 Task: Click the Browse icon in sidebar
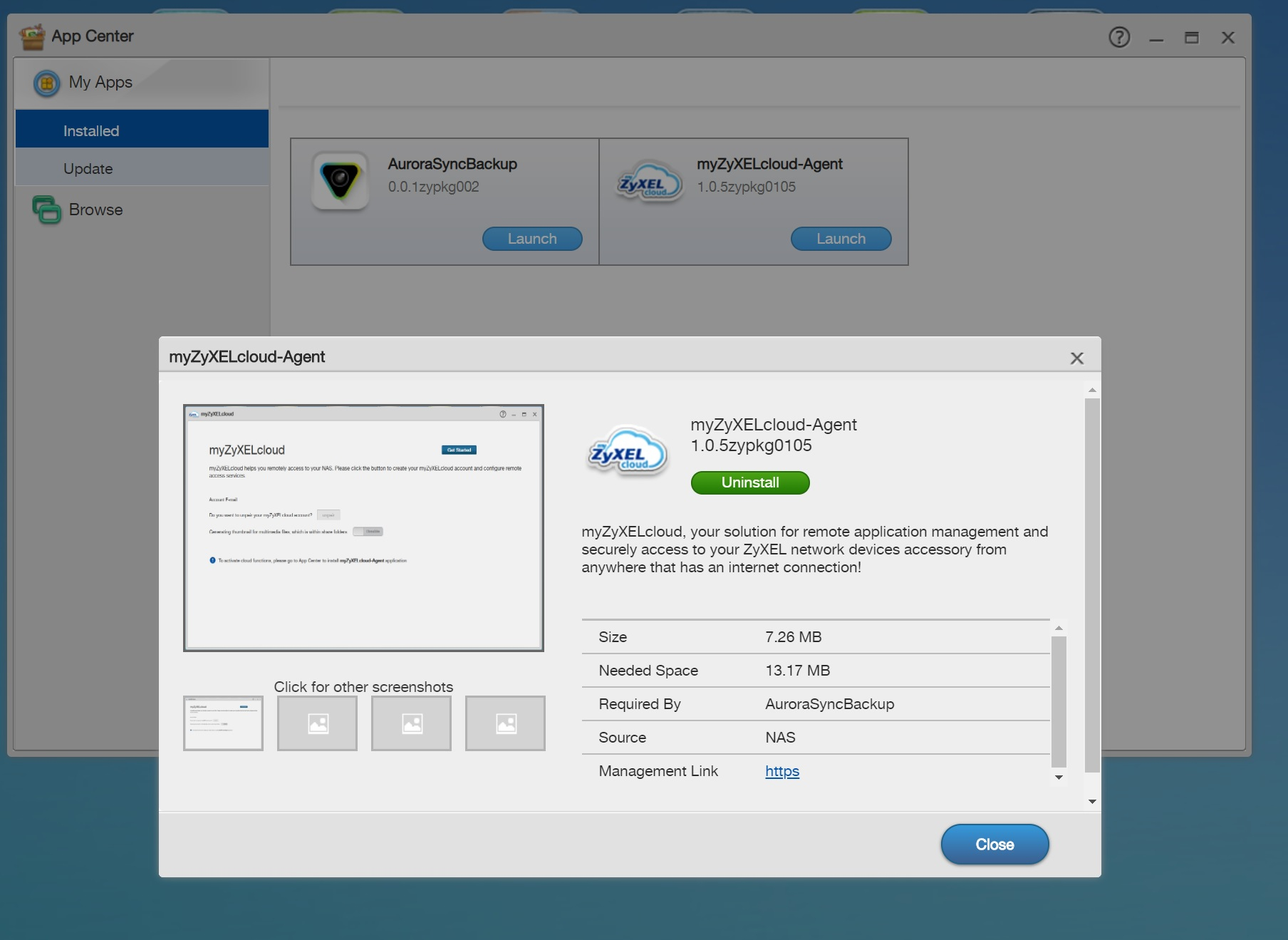click(47, 210)
